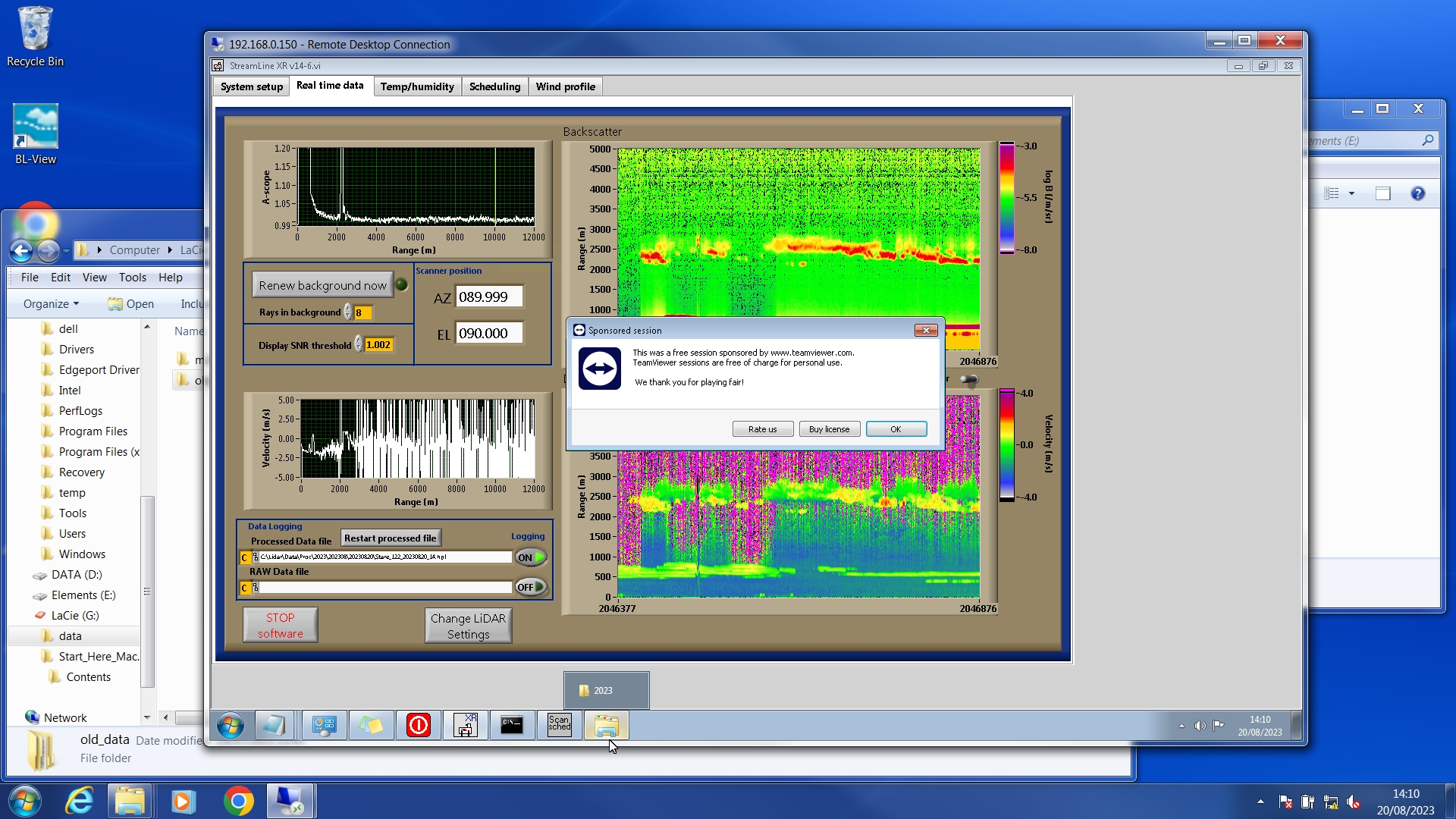The width and height of the screenshot is (1456, 819).
Task: Switch to the Wind profile tab
Action: [565, 86]
